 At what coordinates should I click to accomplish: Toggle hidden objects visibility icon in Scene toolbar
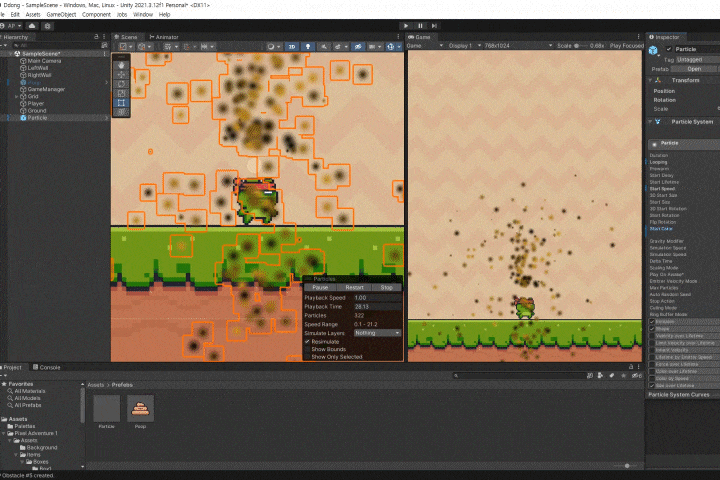point(358,46)
